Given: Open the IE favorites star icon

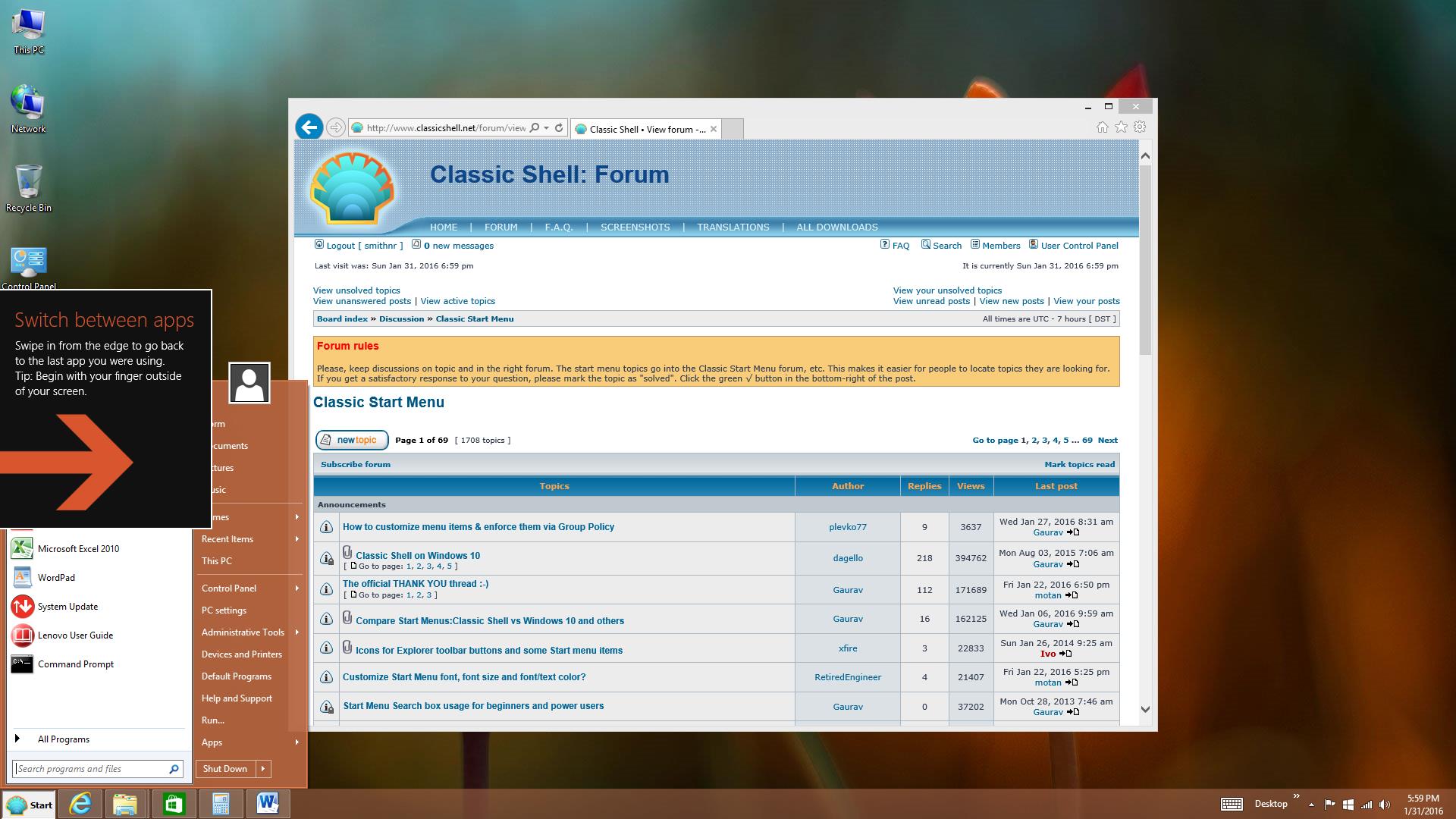Looking at the screenshot, I should [x=1121, y=127].
